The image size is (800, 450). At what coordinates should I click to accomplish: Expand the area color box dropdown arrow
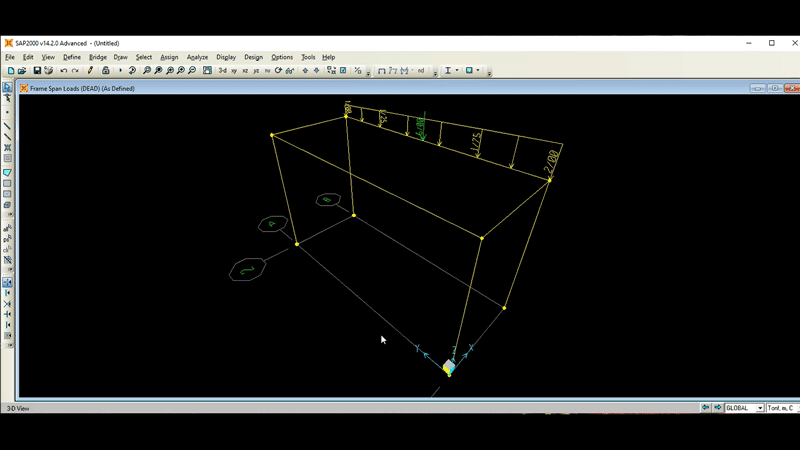pyautogui.click(x=478, y=71)
